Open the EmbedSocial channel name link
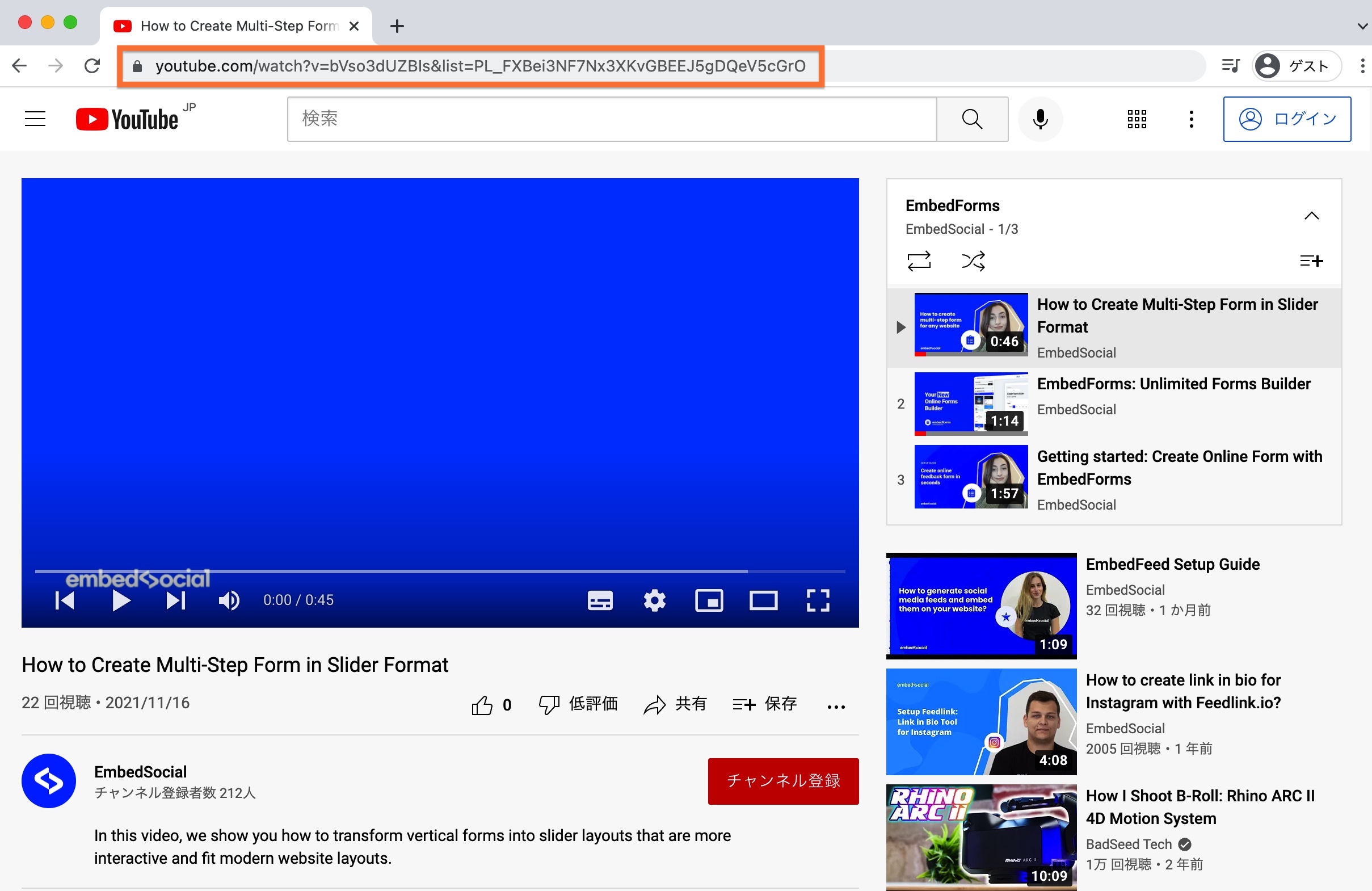This screenshot has height=891, width=1372. click(x=140, y=772)
